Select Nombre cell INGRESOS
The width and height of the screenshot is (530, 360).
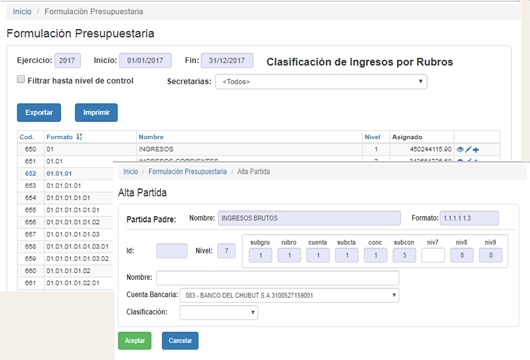(249, 149)
